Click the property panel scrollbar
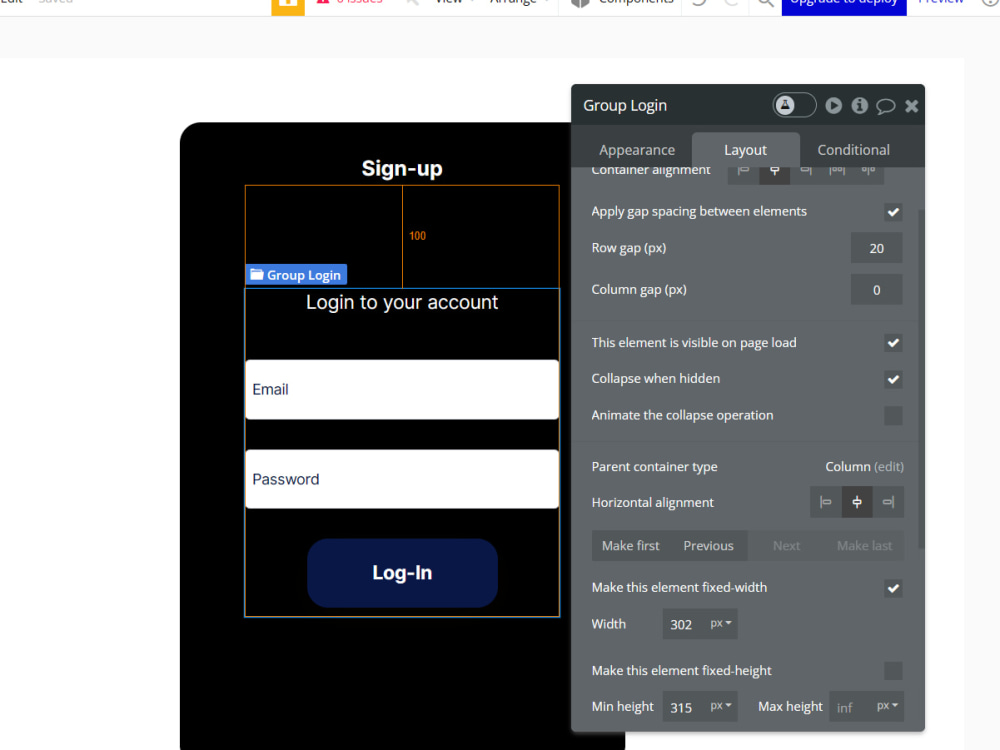Screen dimensions: 1000x750 click(x=920, y=379)
